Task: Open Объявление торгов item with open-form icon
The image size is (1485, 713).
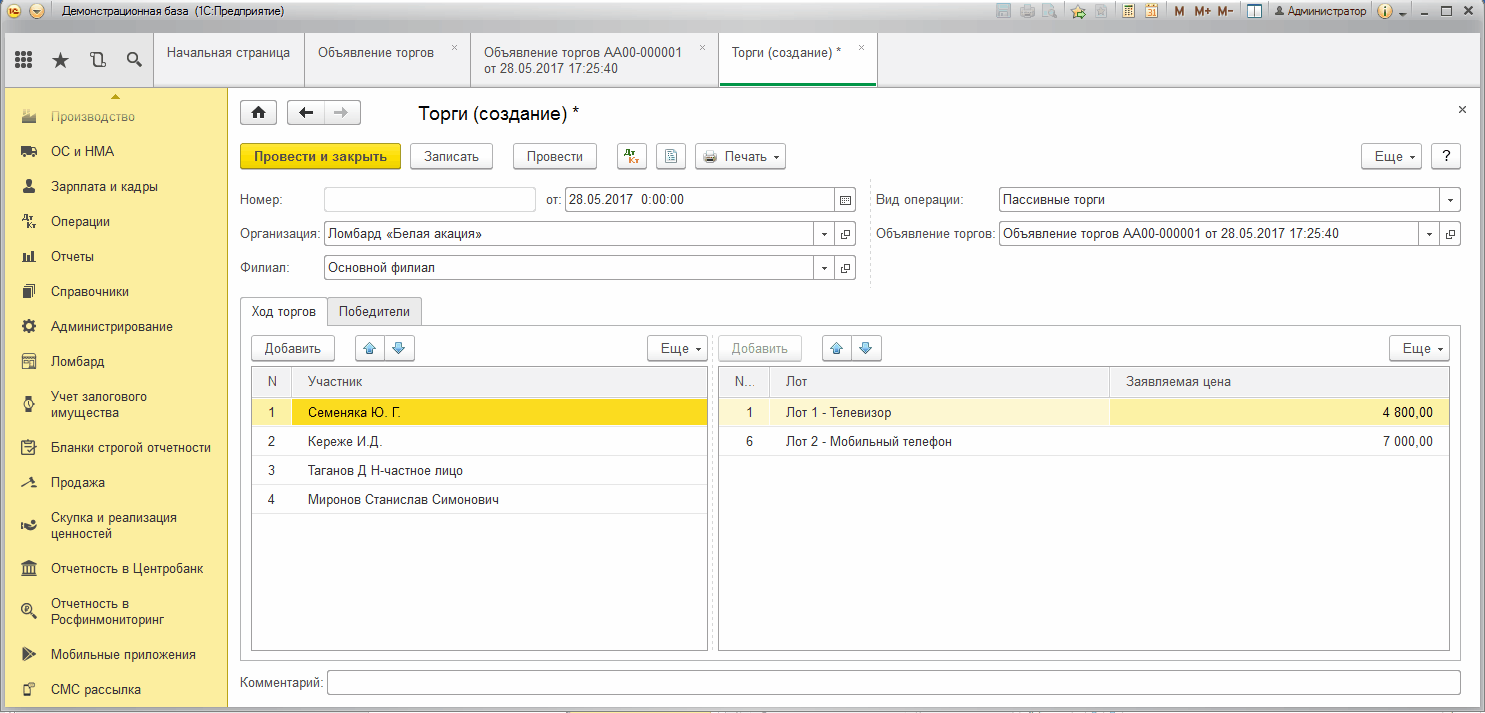Action: pos(1451,234)
